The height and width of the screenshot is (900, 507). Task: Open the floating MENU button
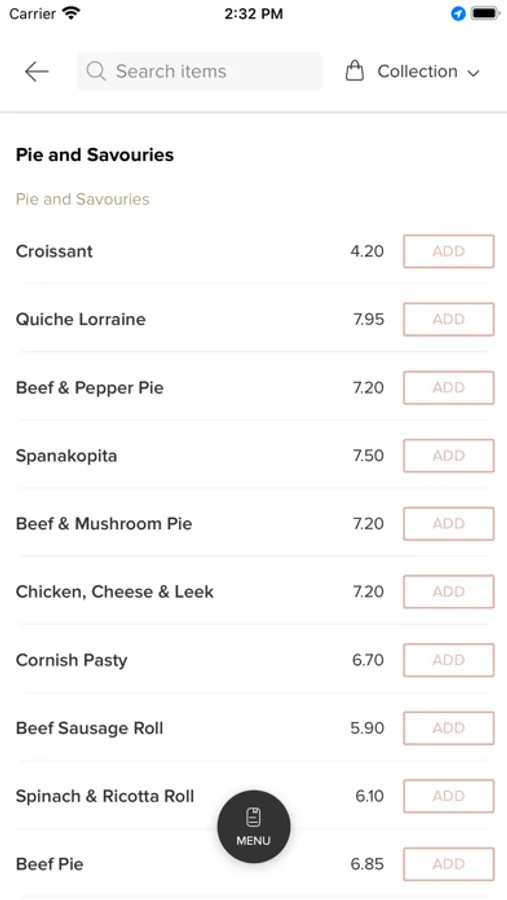(254, 827)
